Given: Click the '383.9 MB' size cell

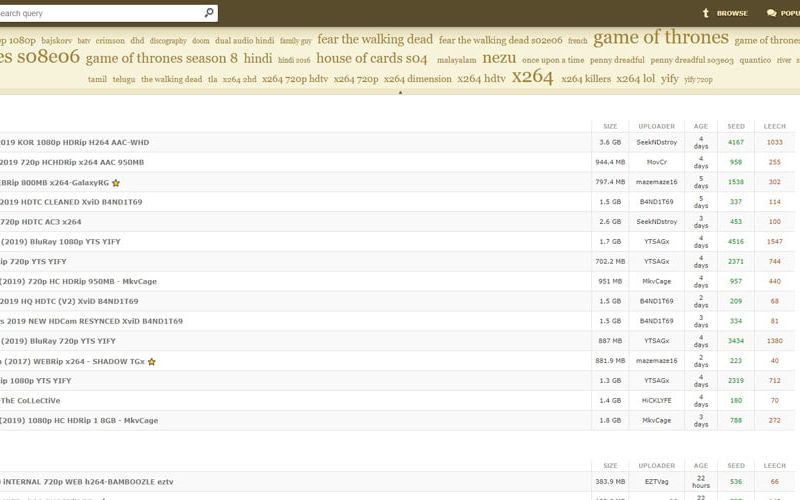Looking at the screenshot, I should pyautogui.click(x=610, y=482).
